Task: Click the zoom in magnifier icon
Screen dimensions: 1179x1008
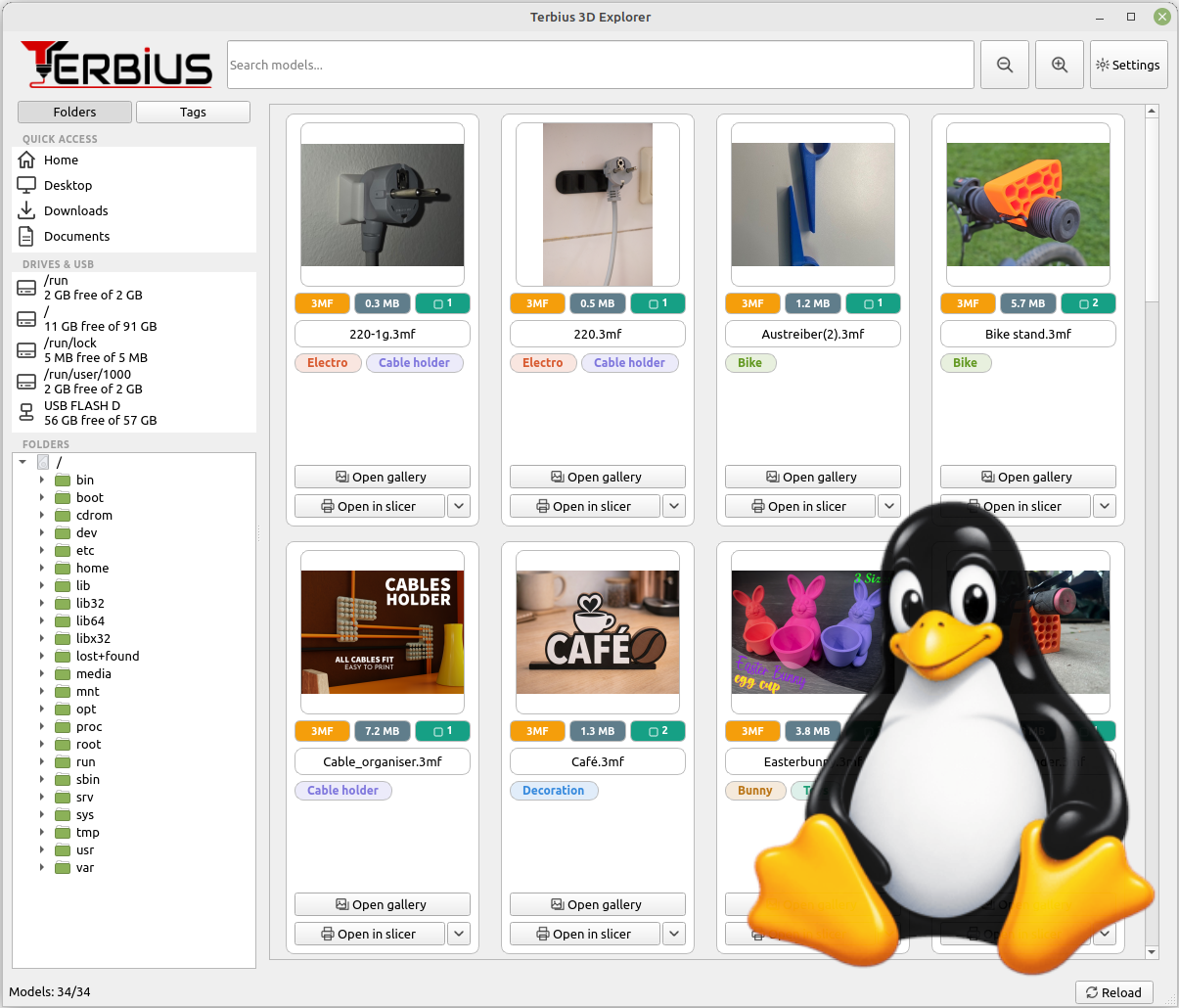Action: 1060,65
